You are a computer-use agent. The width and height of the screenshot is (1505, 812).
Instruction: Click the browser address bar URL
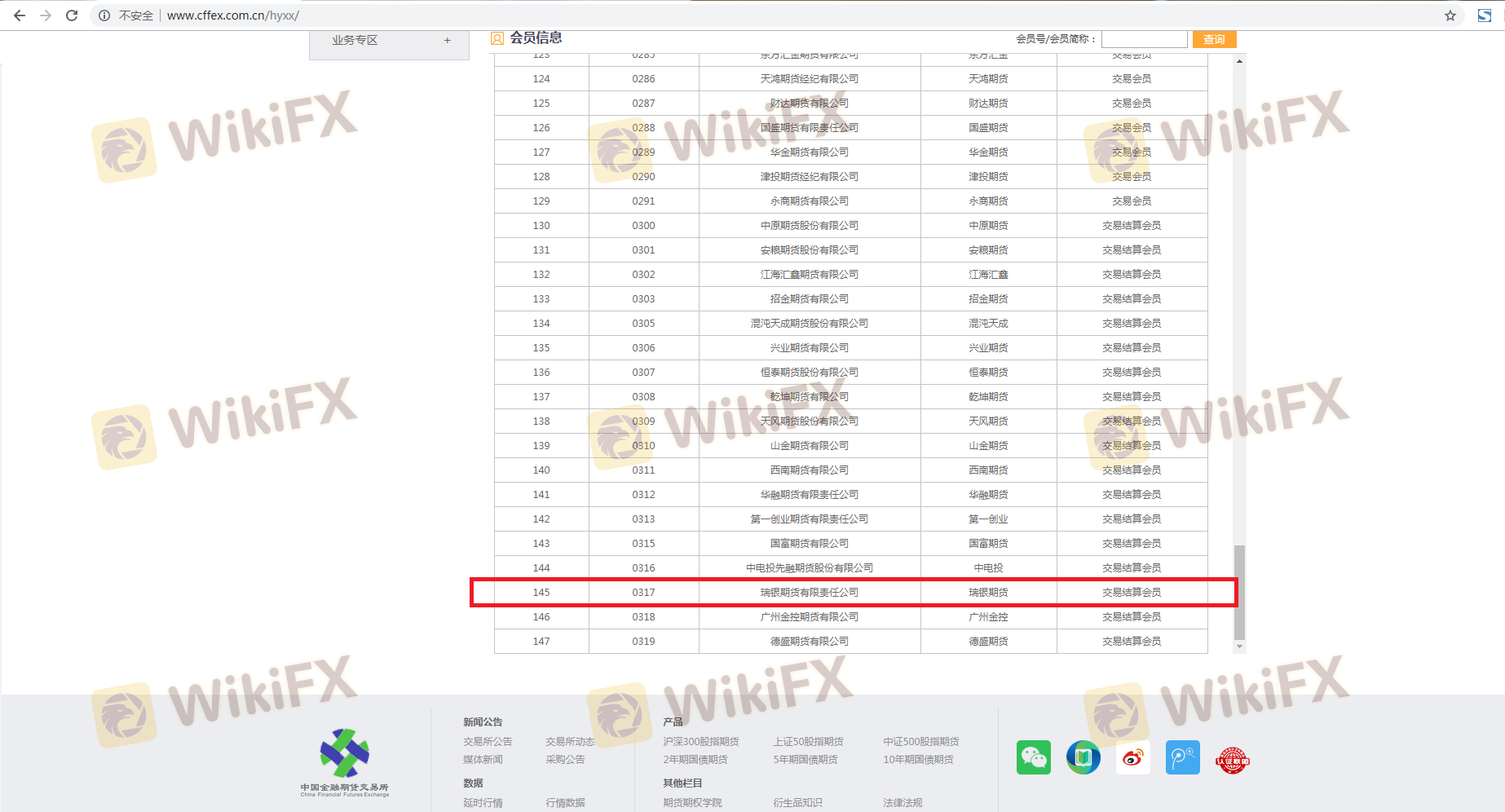233,15
